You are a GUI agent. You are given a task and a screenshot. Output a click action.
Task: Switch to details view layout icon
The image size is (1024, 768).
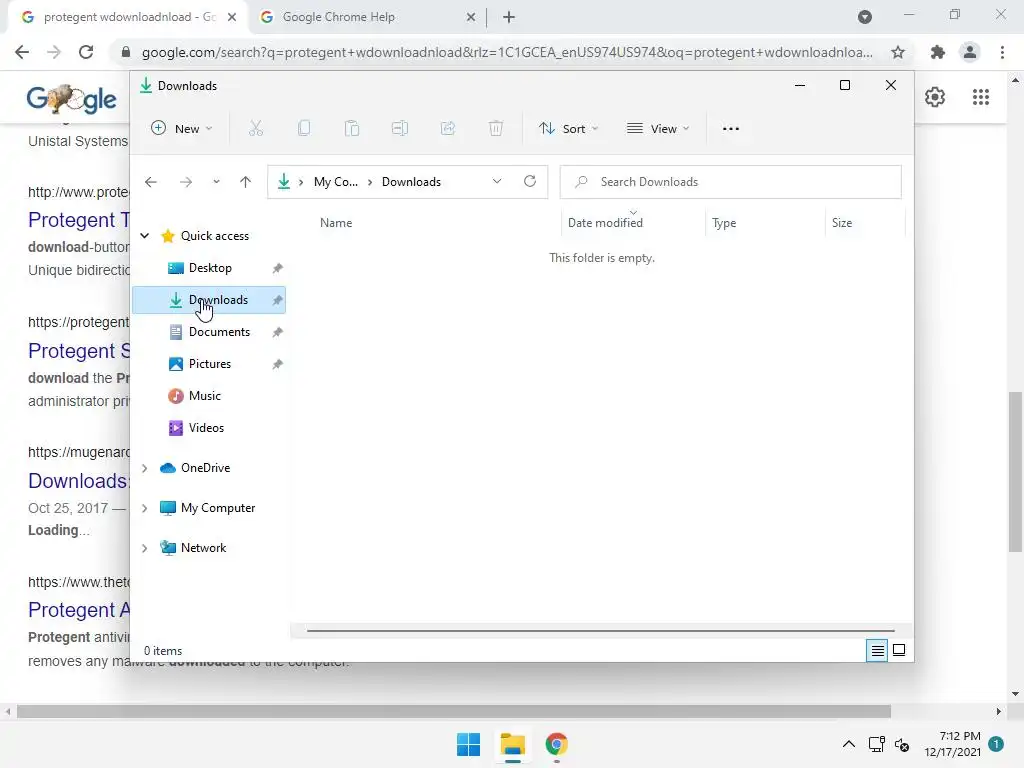tap(877, 650)
